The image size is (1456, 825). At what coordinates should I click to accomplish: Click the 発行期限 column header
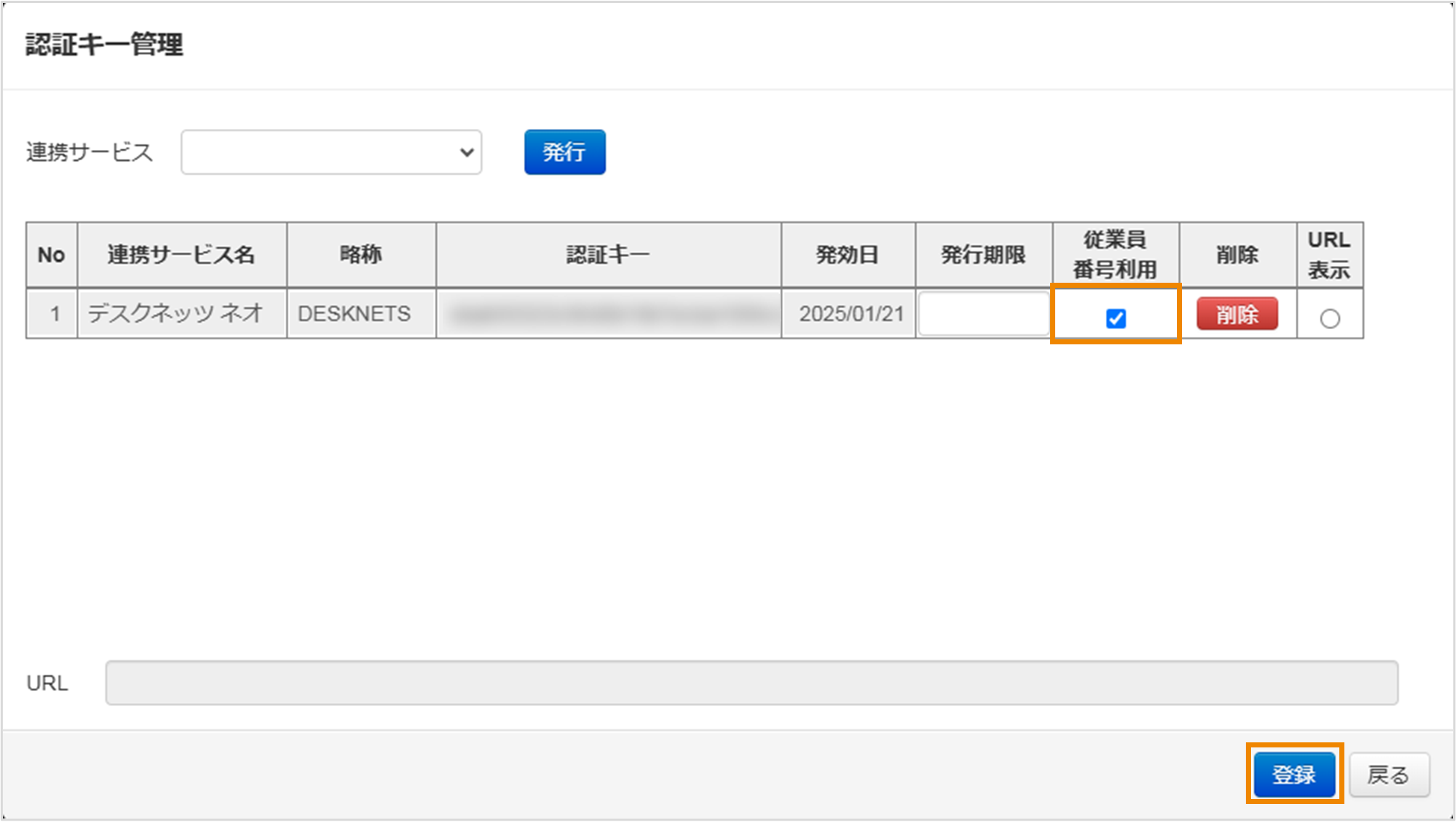tap(983, 254)
